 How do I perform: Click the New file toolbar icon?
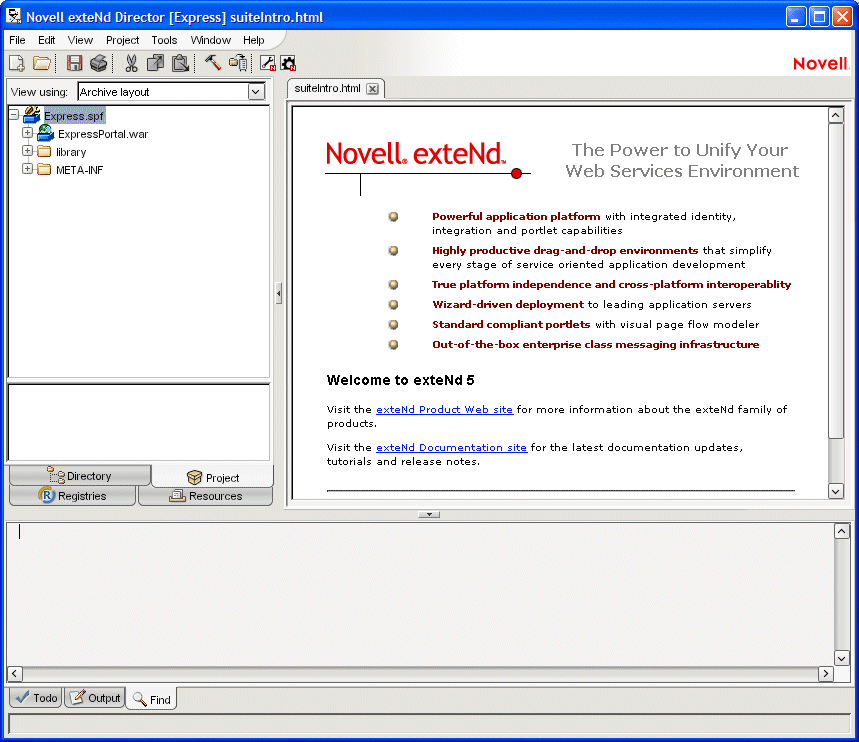coord(17,63)
